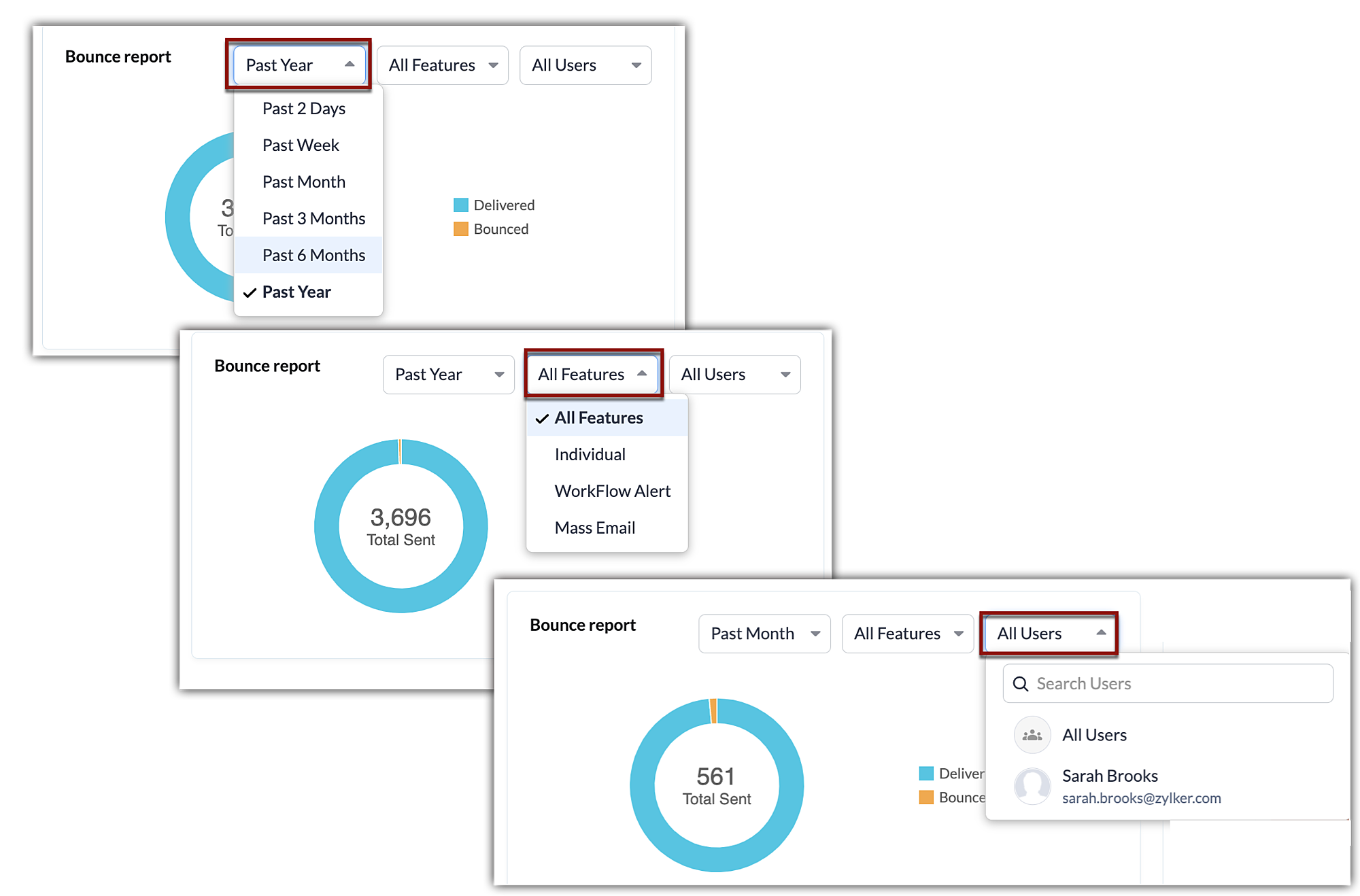Click the orange Bounced legend swatch

pos(461,229)
